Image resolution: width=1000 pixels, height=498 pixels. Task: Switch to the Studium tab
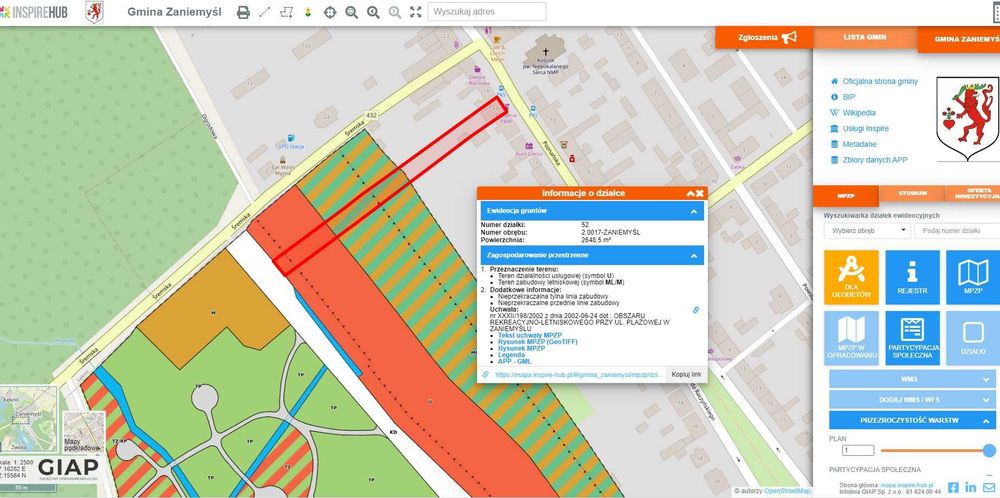[913, 193]
